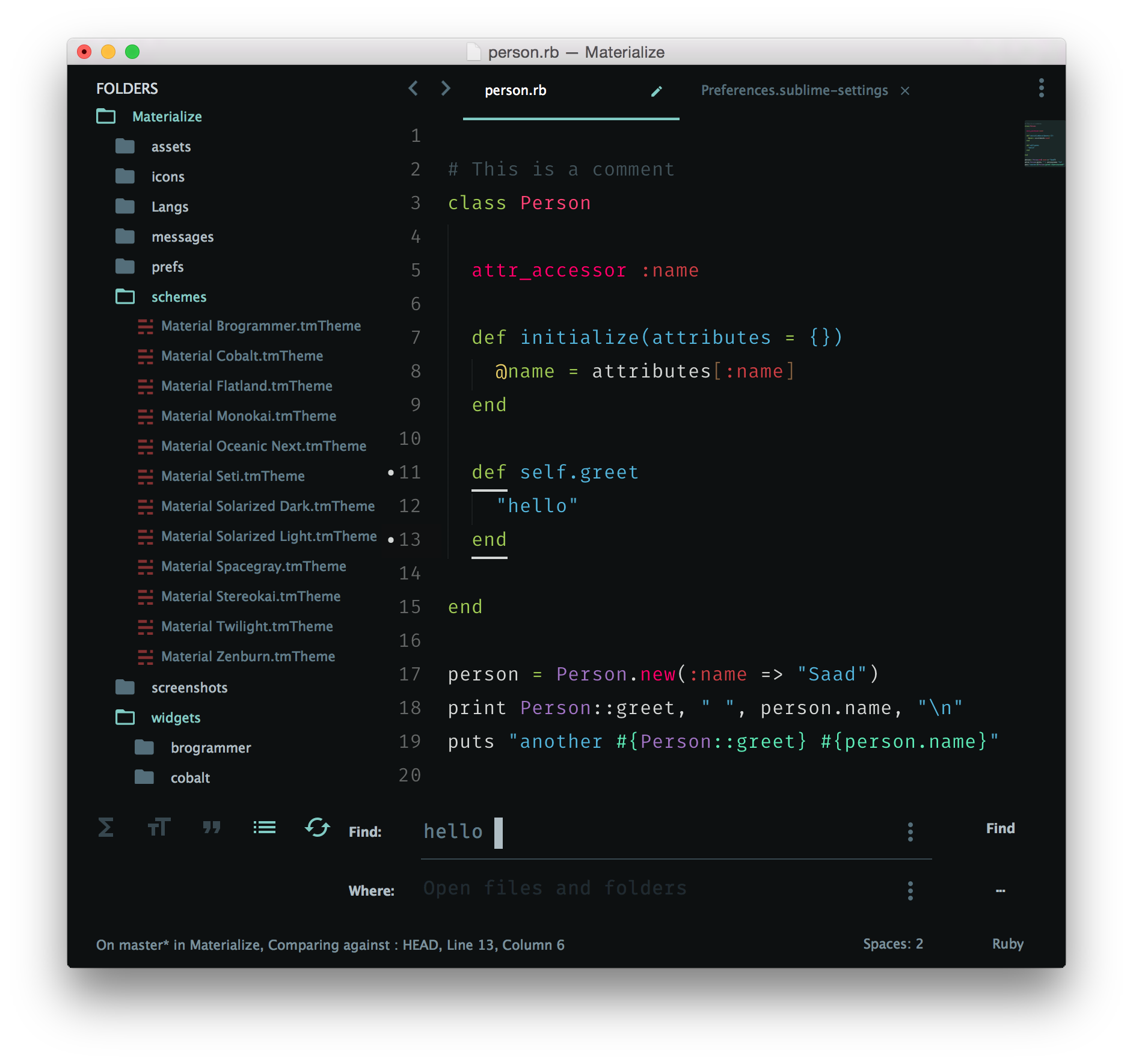The width and height of the screenshot is (1133, 1064).
Task: Collapse the widgets folder
Action: [x=158, y=718]
